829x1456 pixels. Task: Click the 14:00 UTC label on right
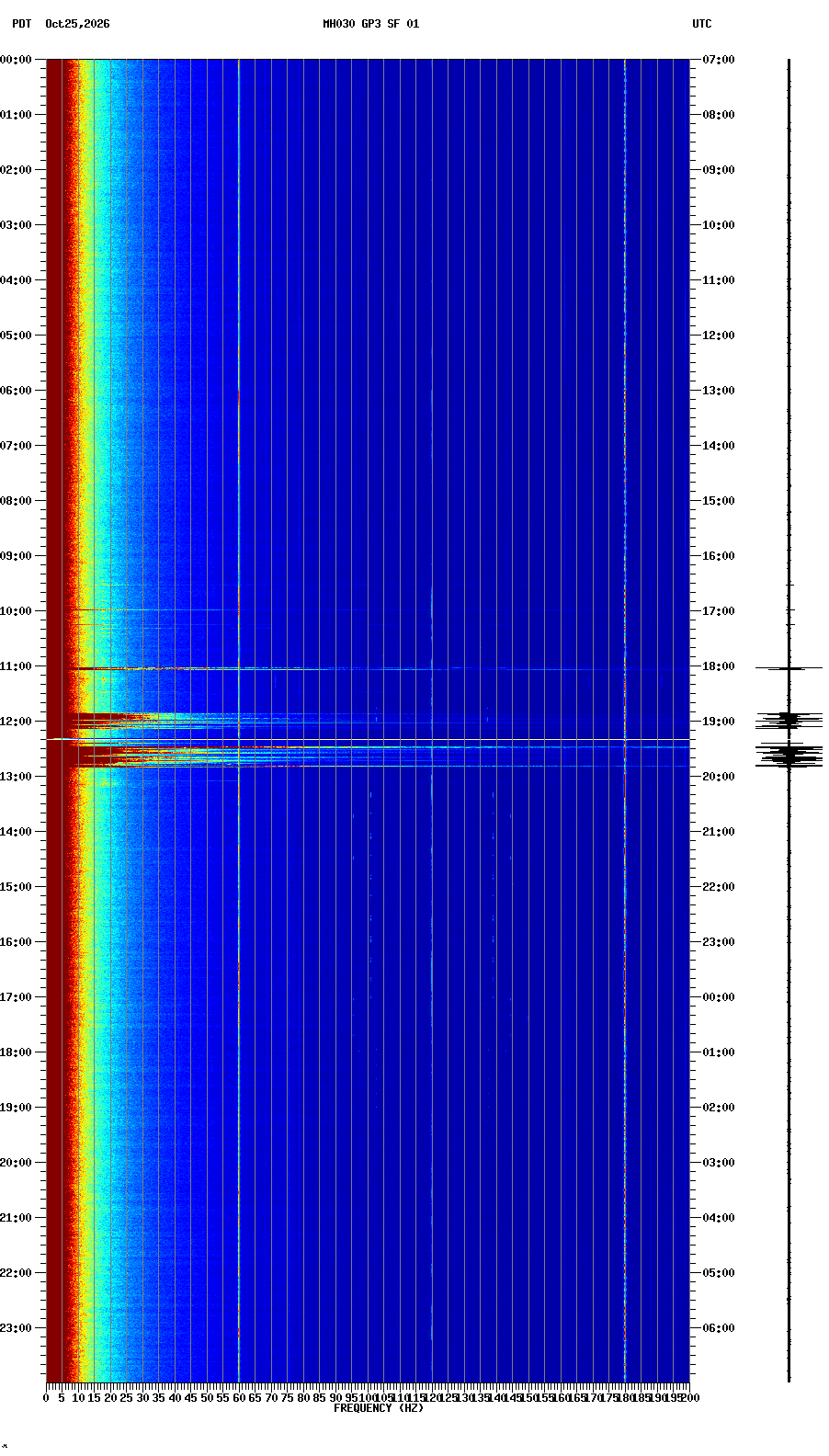pos(719,446)
